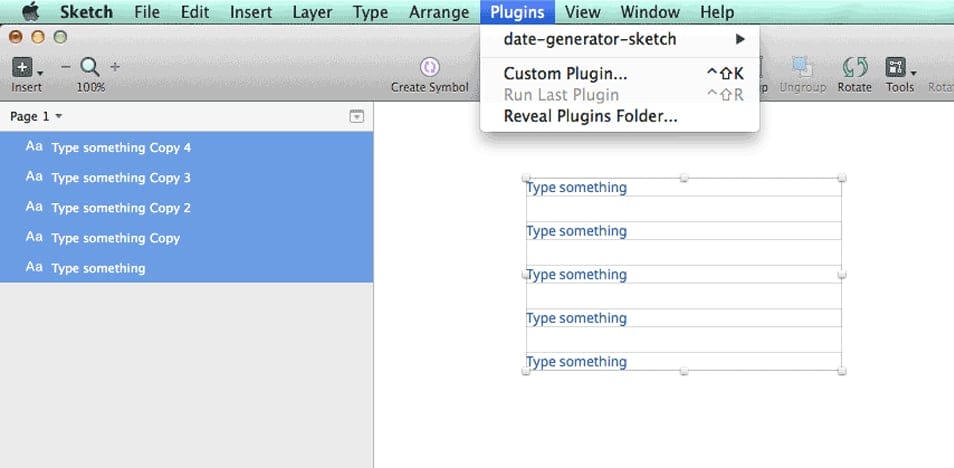Select the 'Type something Copy 2' layer
Viewport: 954px width, 468px height.
pyautogui.click(x=120, y=208)
